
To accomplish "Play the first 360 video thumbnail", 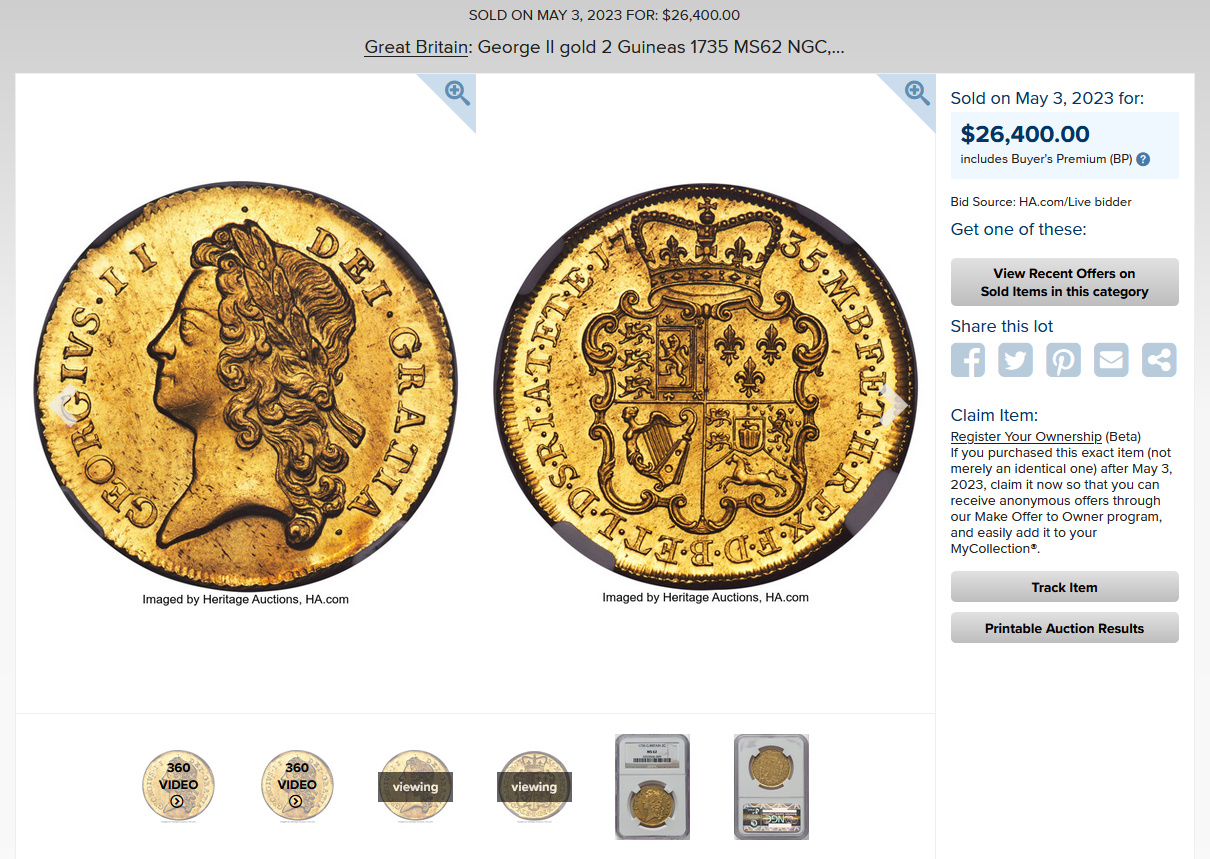I will coord(178,786).
